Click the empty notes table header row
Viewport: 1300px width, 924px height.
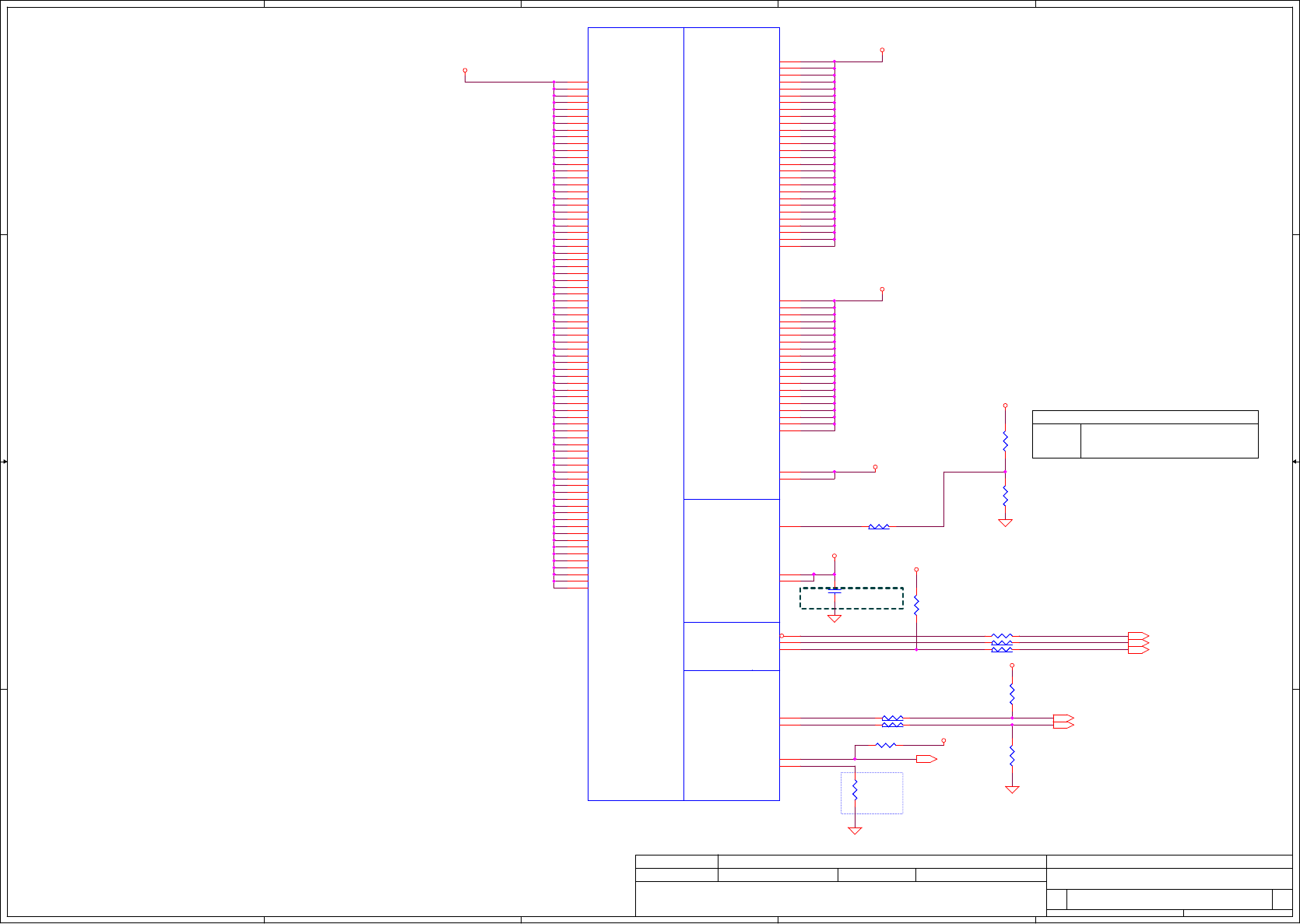[1145, 417]
